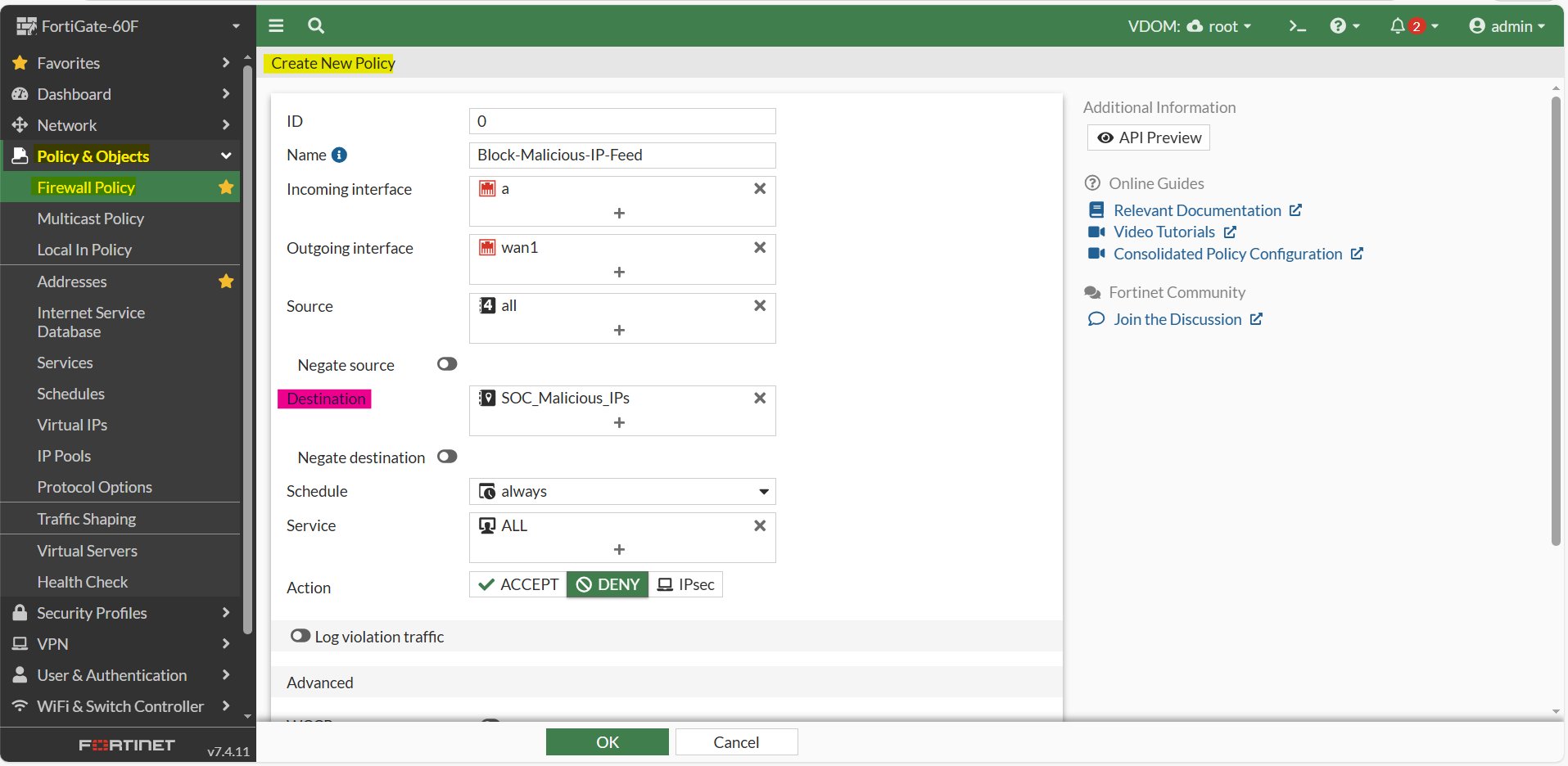Select IPsec action
This screenshot has height=766, width=1568.
tap(685, 584)
